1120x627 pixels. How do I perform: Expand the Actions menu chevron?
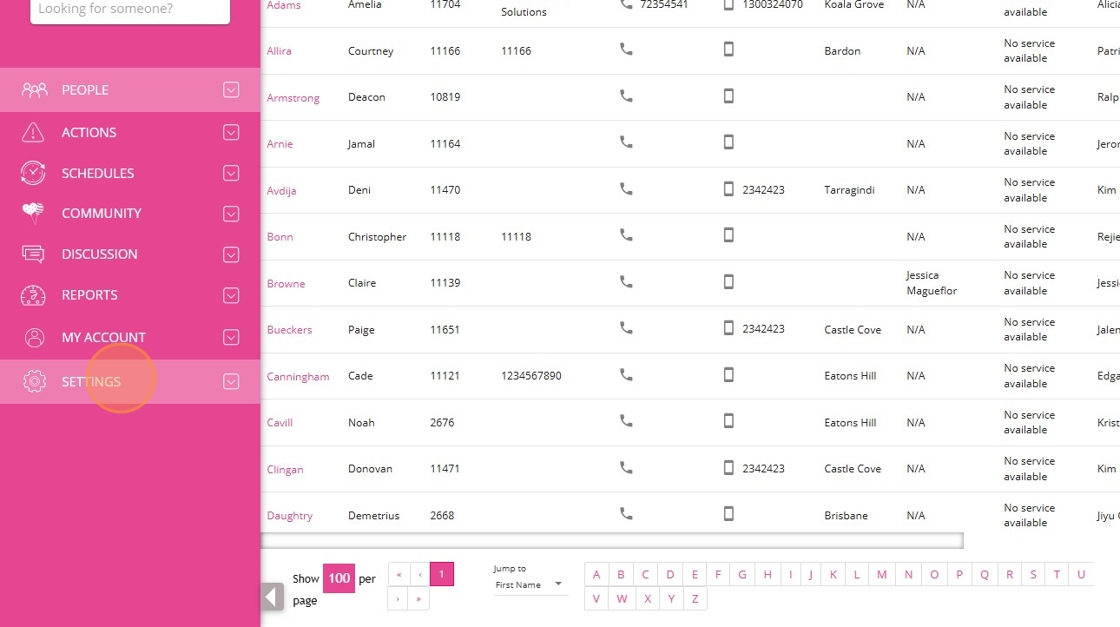[231, 132]
